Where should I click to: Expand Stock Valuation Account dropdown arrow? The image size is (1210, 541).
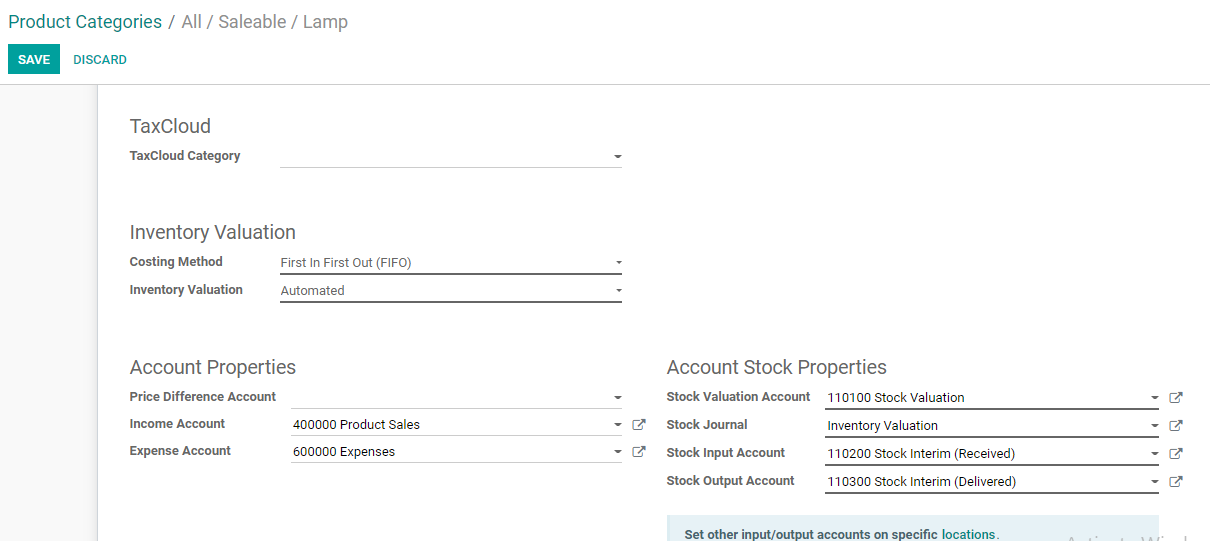1154,398
